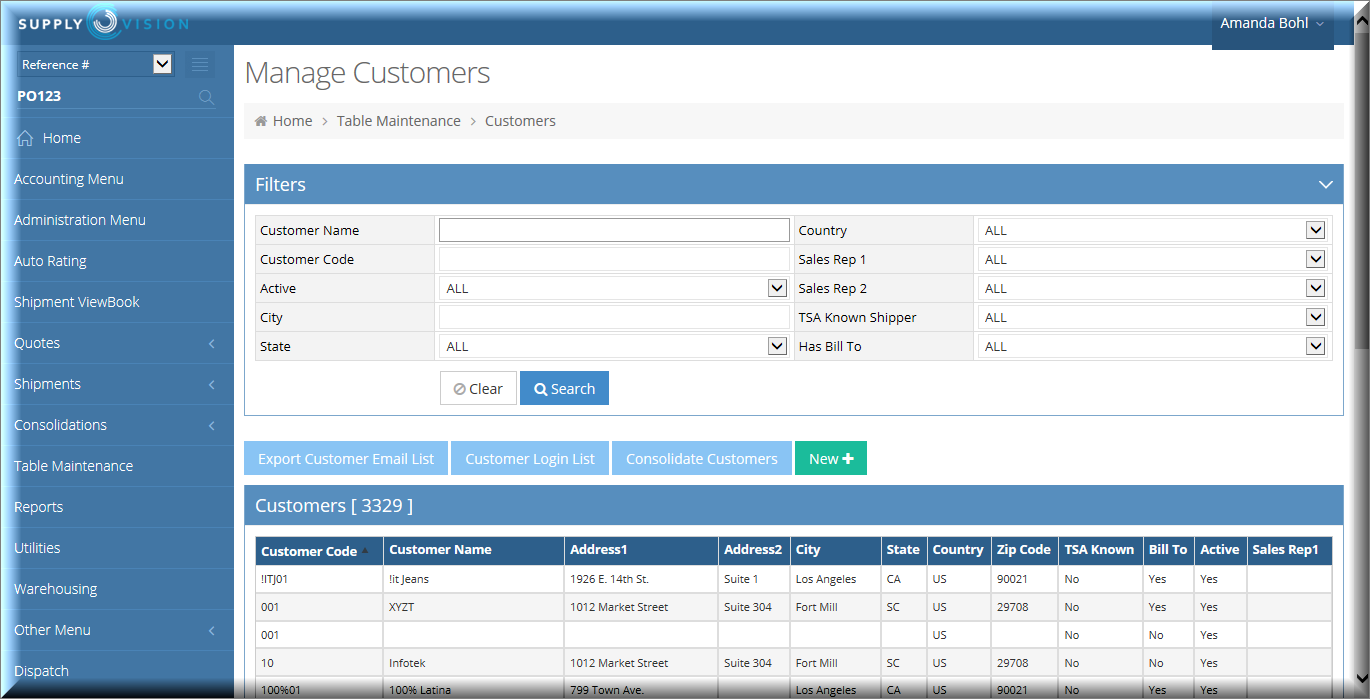Open the Active filter dropdown
The image size is (1370, 699).
(613, 288)
